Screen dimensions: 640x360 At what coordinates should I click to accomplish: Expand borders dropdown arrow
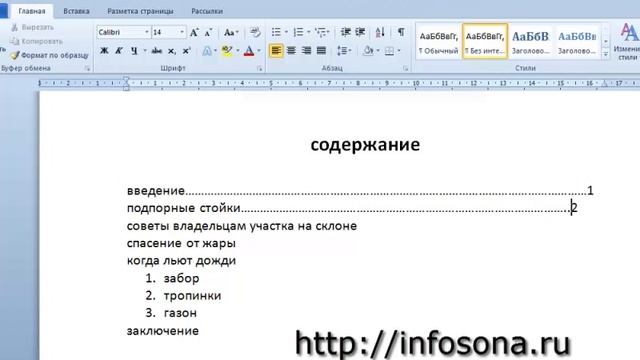click(x=399, y=51)
